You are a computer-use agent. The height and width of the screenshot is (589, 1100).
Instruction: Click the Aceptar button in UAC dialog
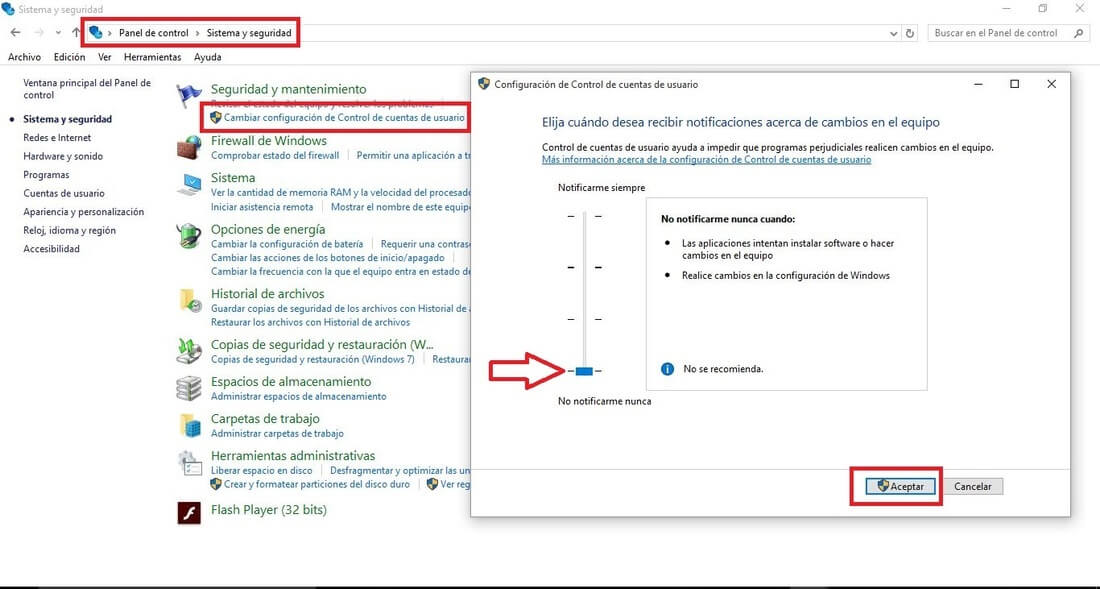click(900, 487)
